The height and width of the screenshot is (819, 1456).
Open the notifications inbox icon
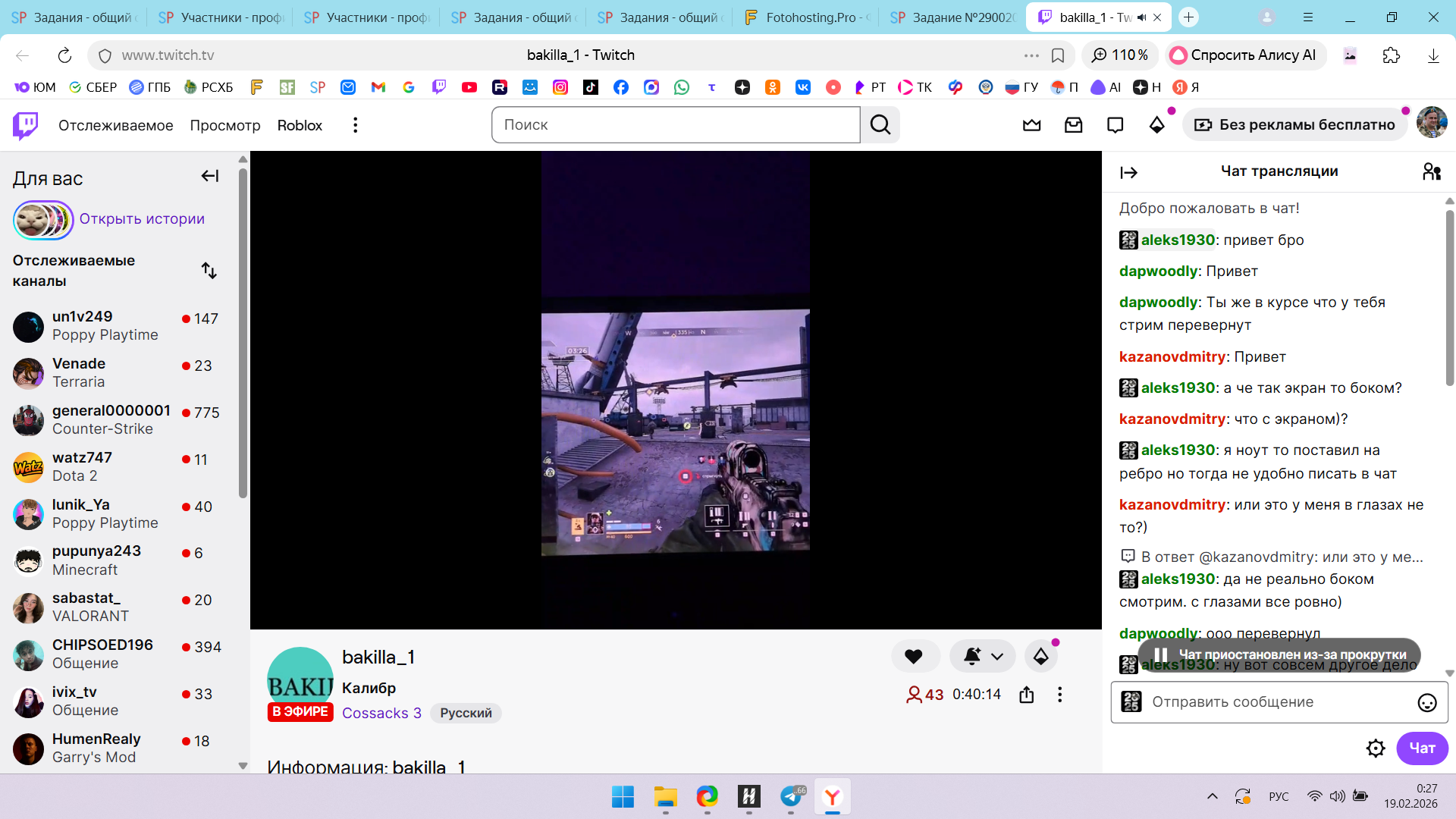click(1073, 125)
